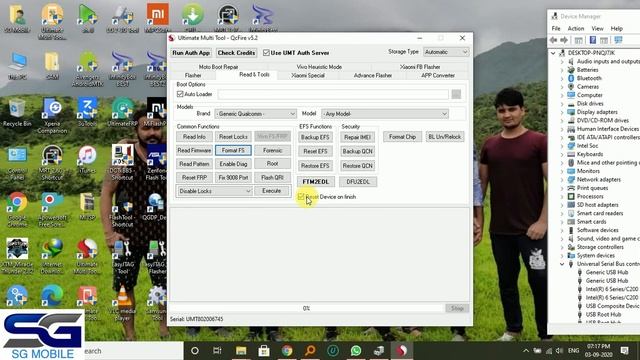The width and height of the screenshot is (640, 360).
Task: Switch to Vivo Heuristic Mode tab
Action: pos(319,67)
